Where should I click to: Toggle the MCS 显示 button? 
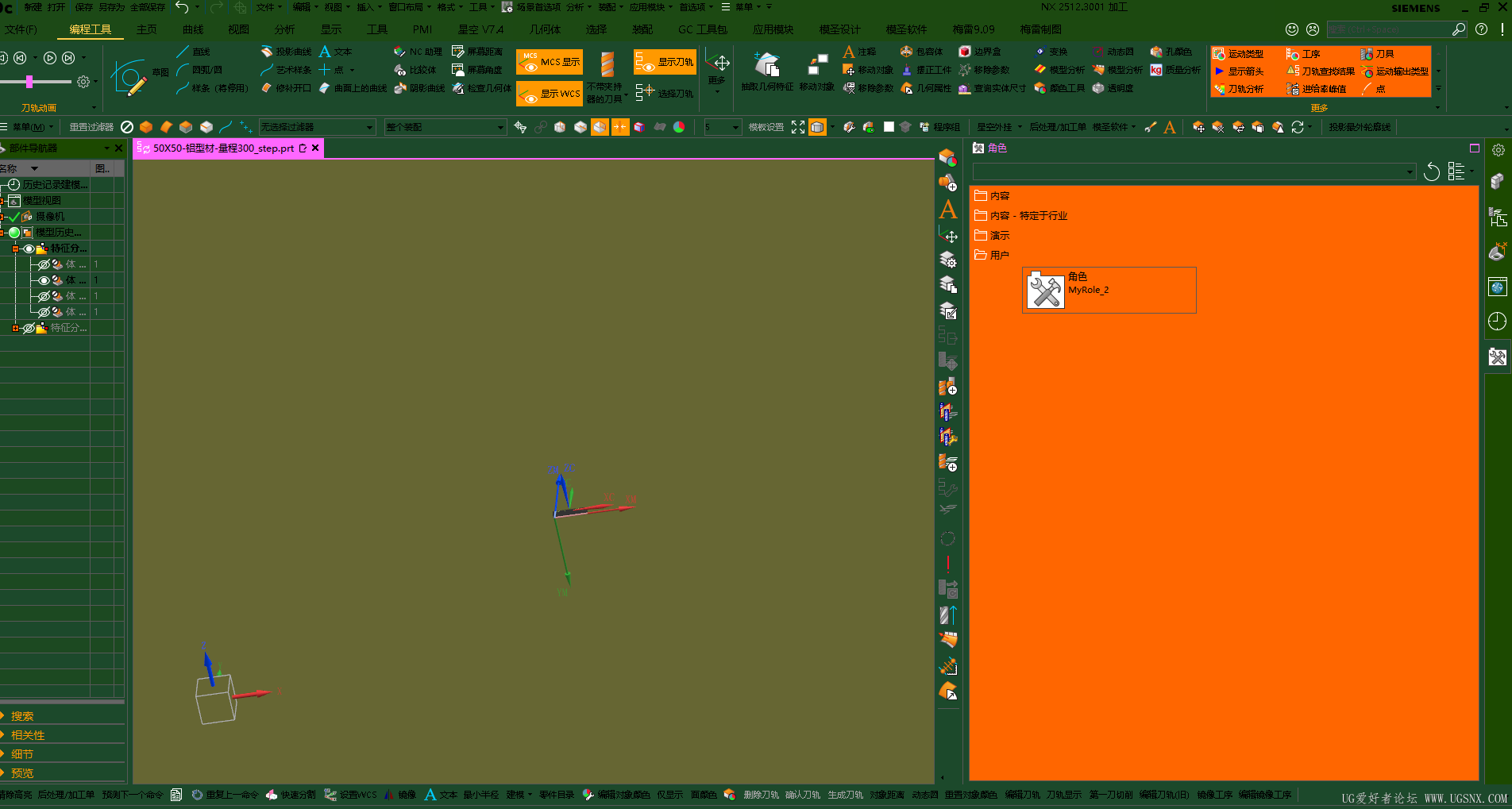(x=550, y=62)
